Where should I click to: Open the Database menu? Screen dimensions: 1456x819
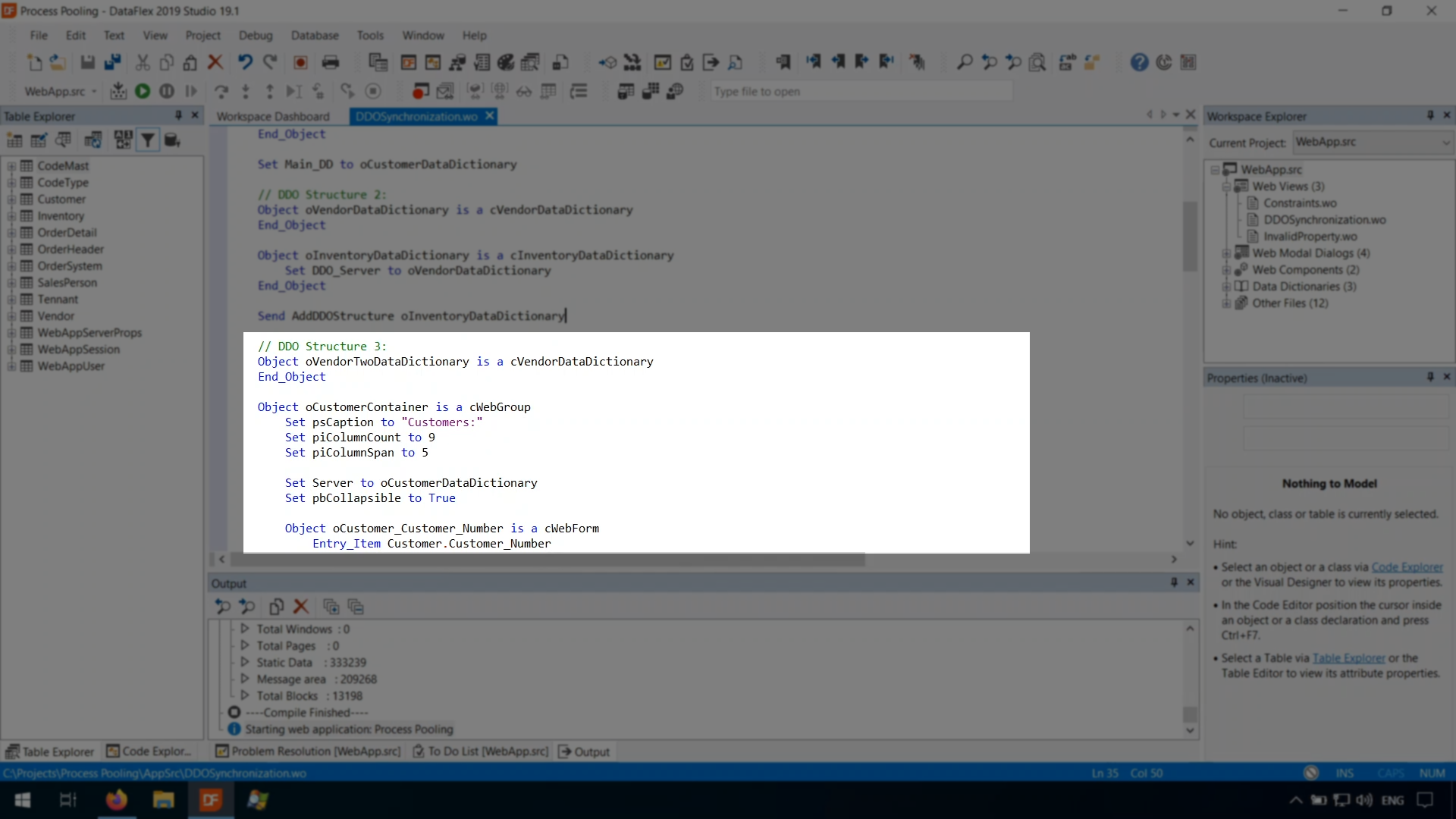[x=314, y=36]
